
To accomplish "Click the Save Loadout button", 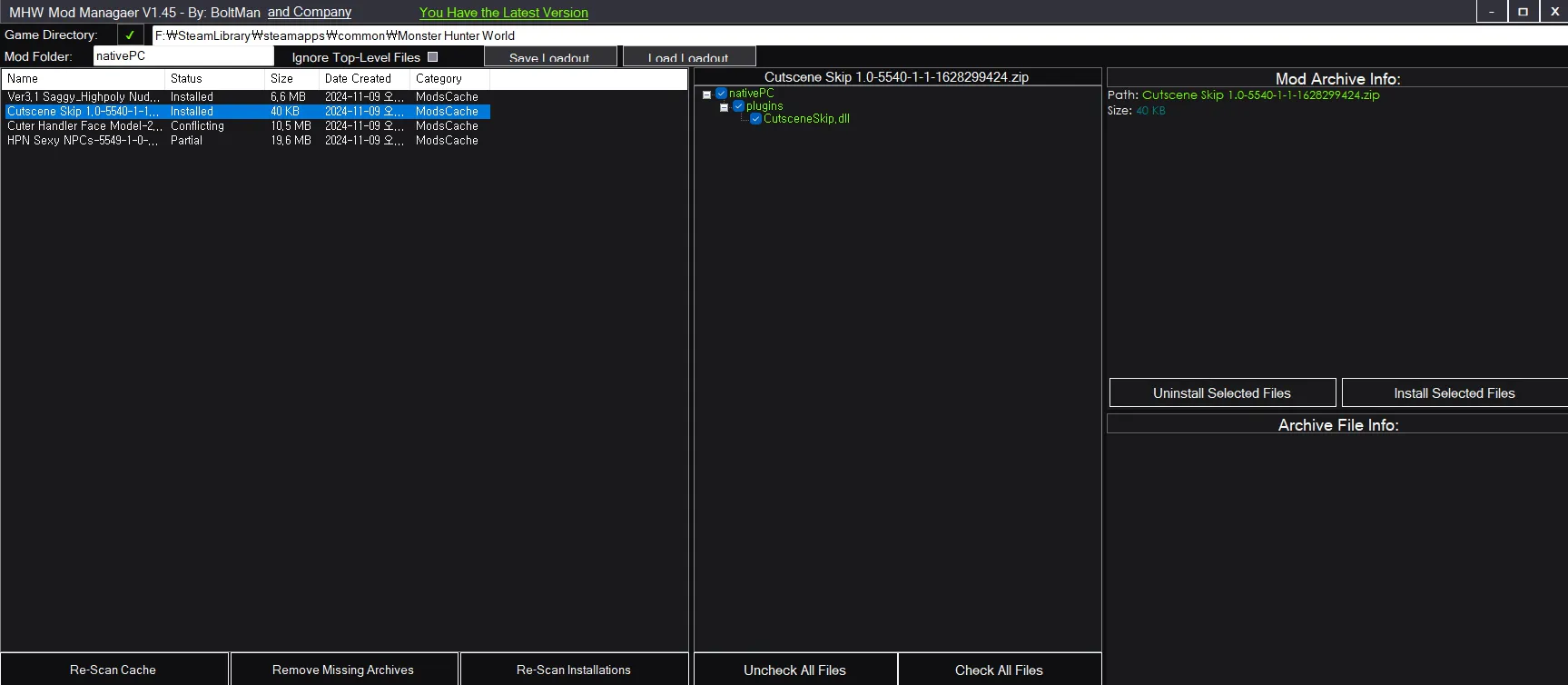I will [549, 57].
